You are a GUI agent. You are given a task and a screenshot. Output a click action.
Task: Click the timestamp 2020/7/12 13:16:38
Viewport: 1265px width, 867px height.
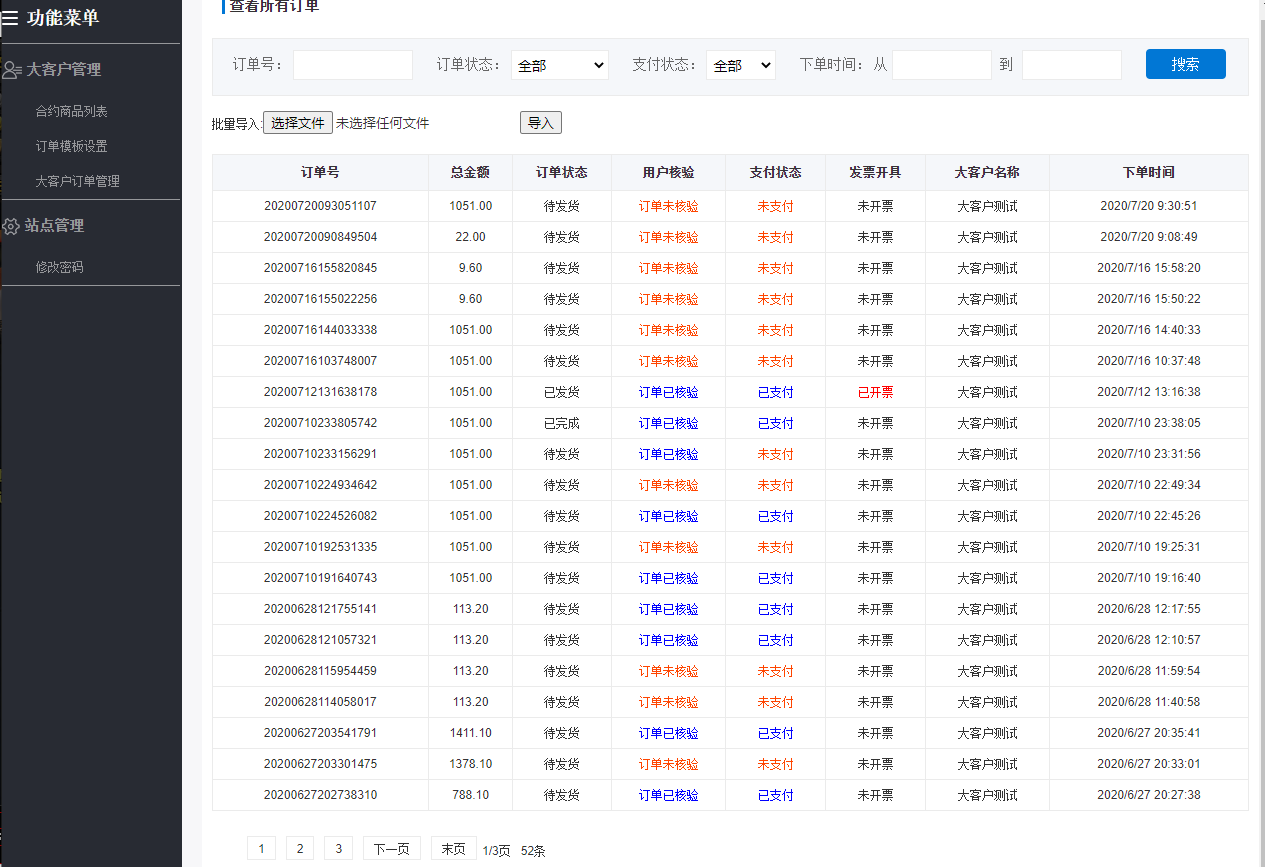tap(1148, 392)
